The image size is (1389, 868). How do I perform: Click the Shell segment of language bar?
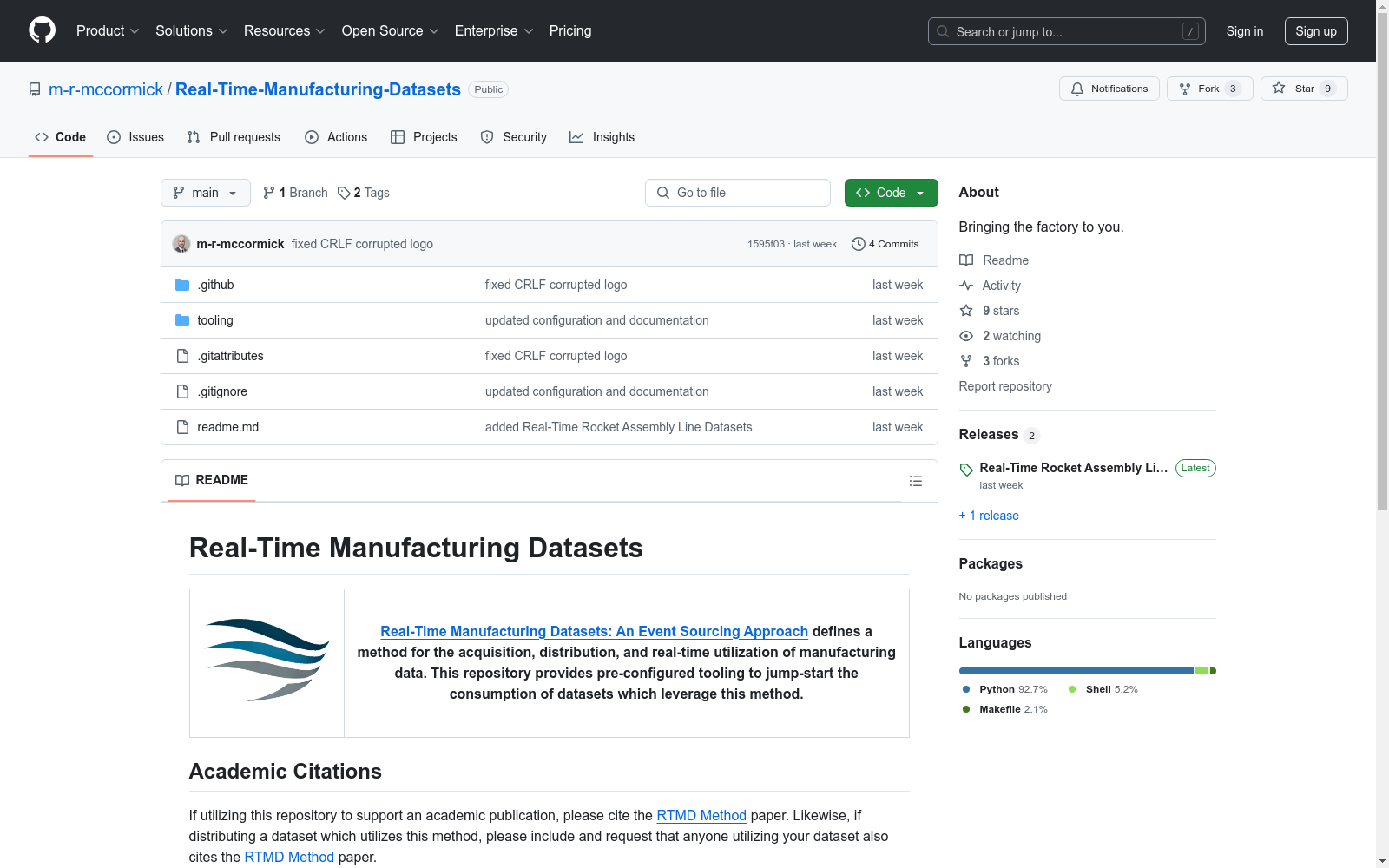pos(1202,671)
